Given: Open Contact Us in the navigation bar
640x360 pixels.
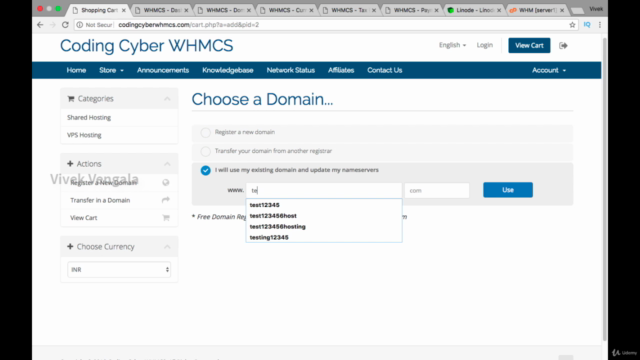Looking at the screenshot, I should click(x=384, y=70).
